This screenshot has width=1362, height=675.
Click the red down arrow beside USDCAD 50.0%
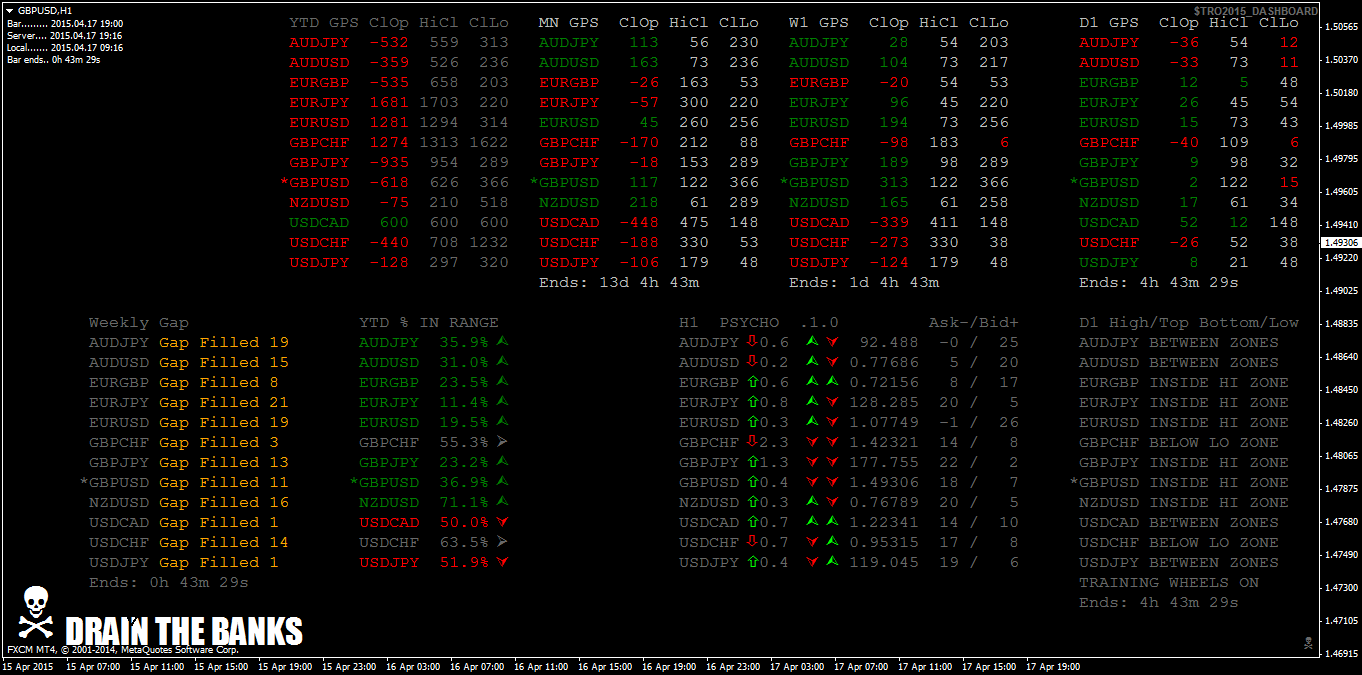[x=503, y=522]
